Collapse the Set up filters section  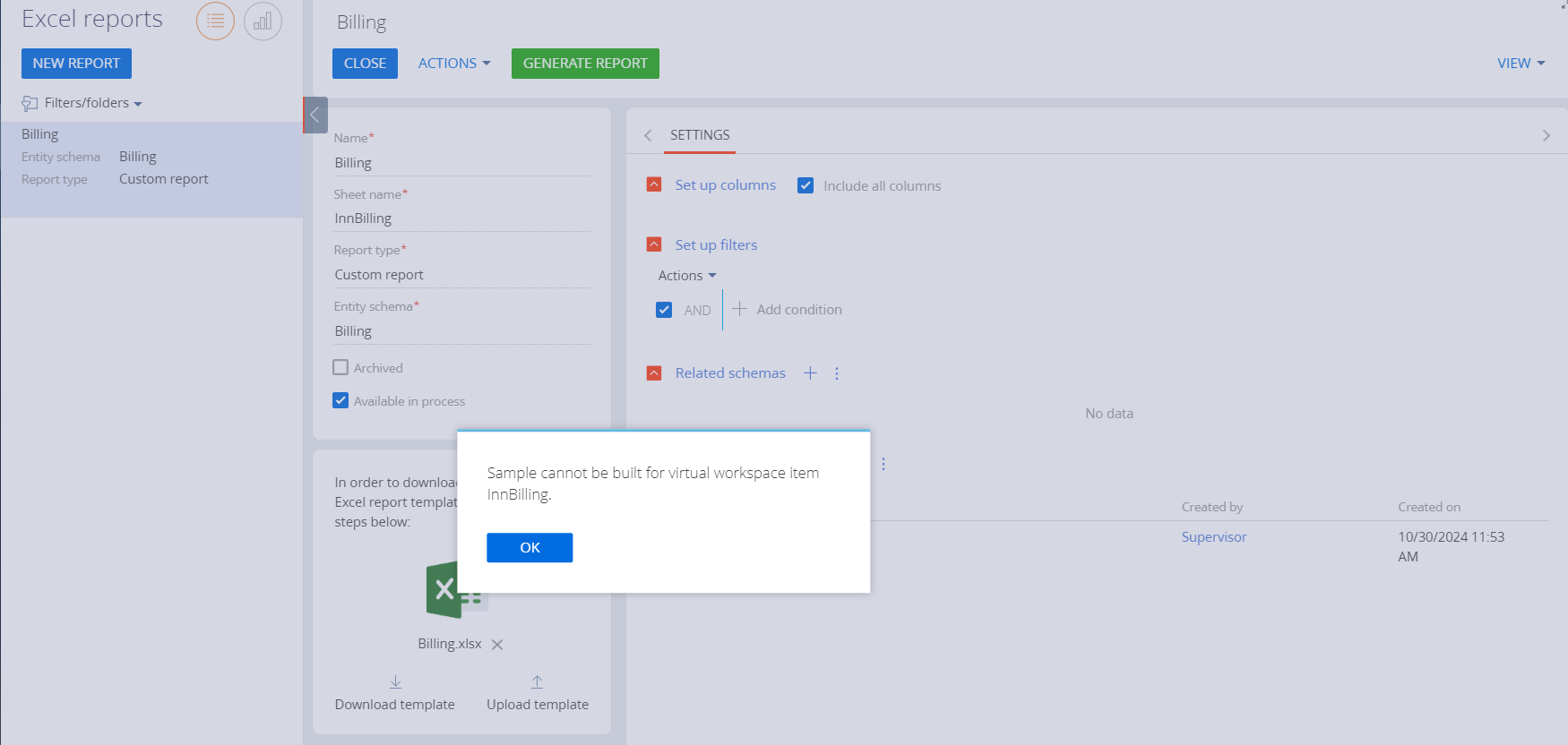pos(654,244)
